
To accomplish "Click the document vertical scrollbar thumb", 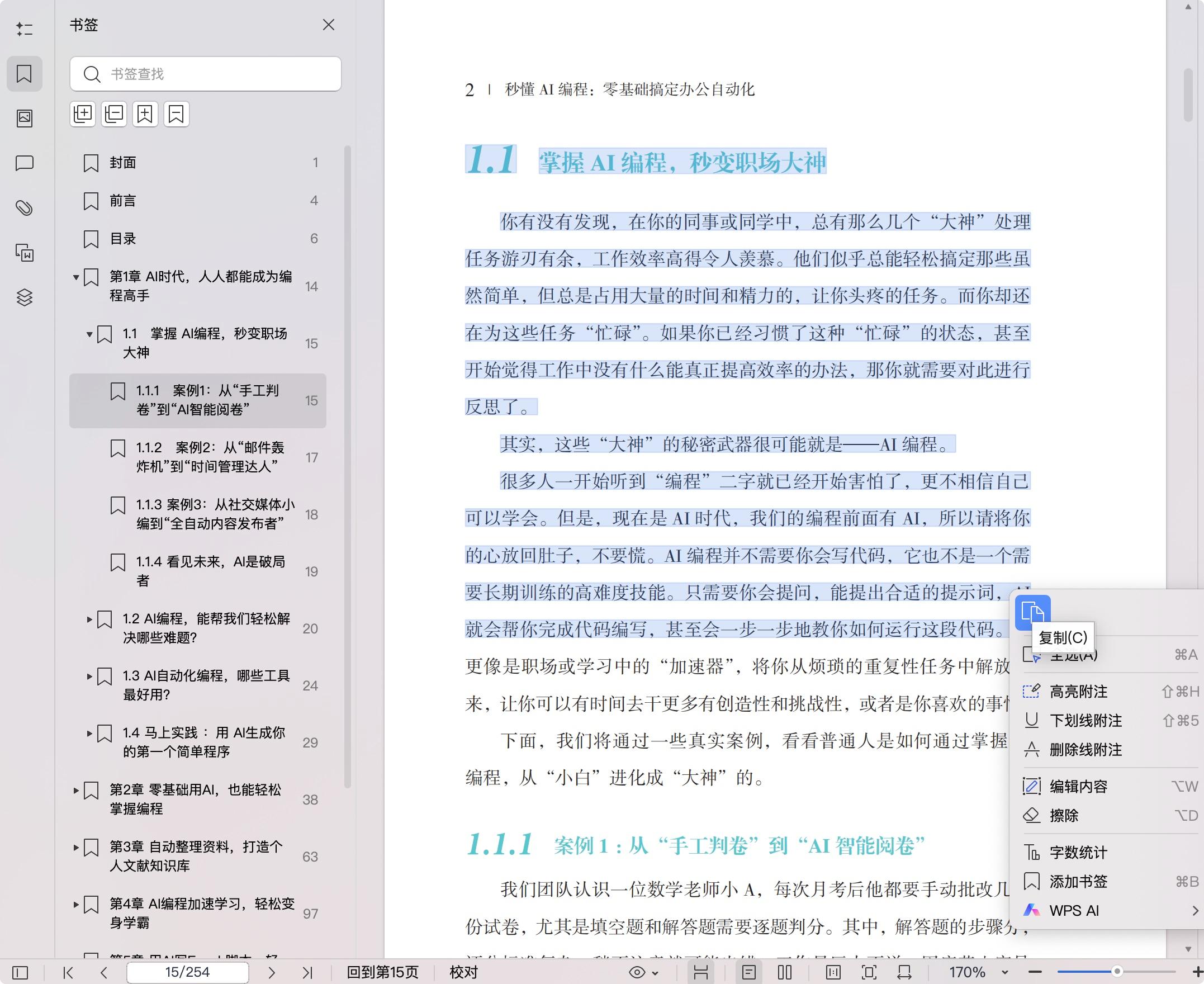I will (1188, 94).
